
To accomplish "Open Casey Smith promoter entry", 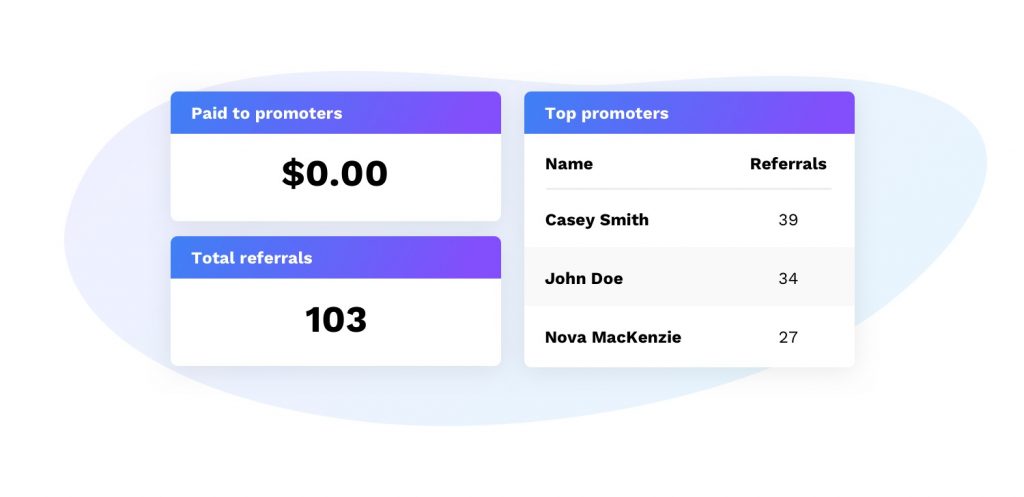I will point(597,220).
